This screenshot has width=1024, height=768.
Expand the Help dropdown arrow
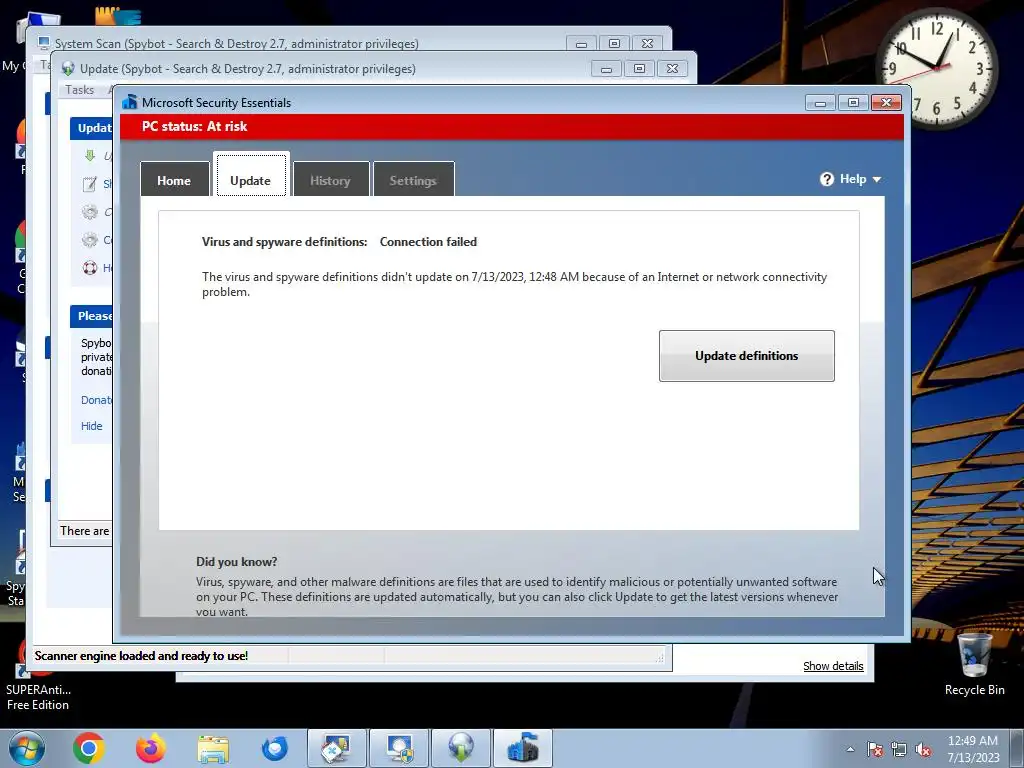point(877,180)
